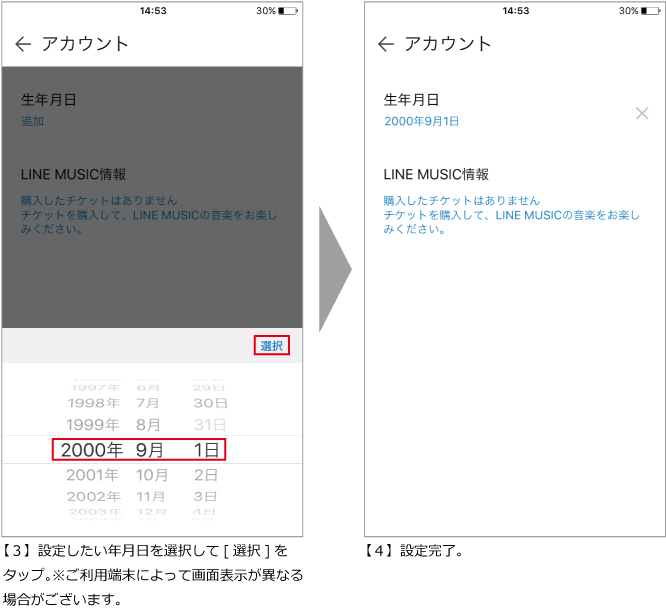This screenshot has width=666, height=610.
Task: Select 30日 in the day wheel
Action: pos(210,403)
